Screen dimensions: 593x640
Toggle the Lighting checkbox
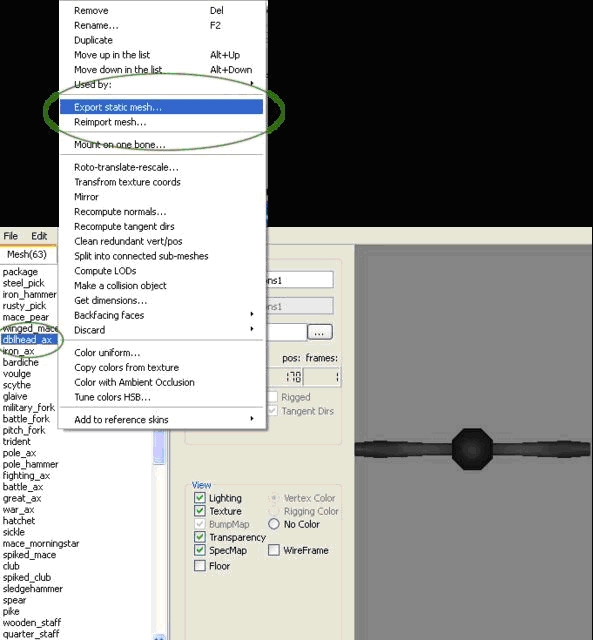pos(200,498)
